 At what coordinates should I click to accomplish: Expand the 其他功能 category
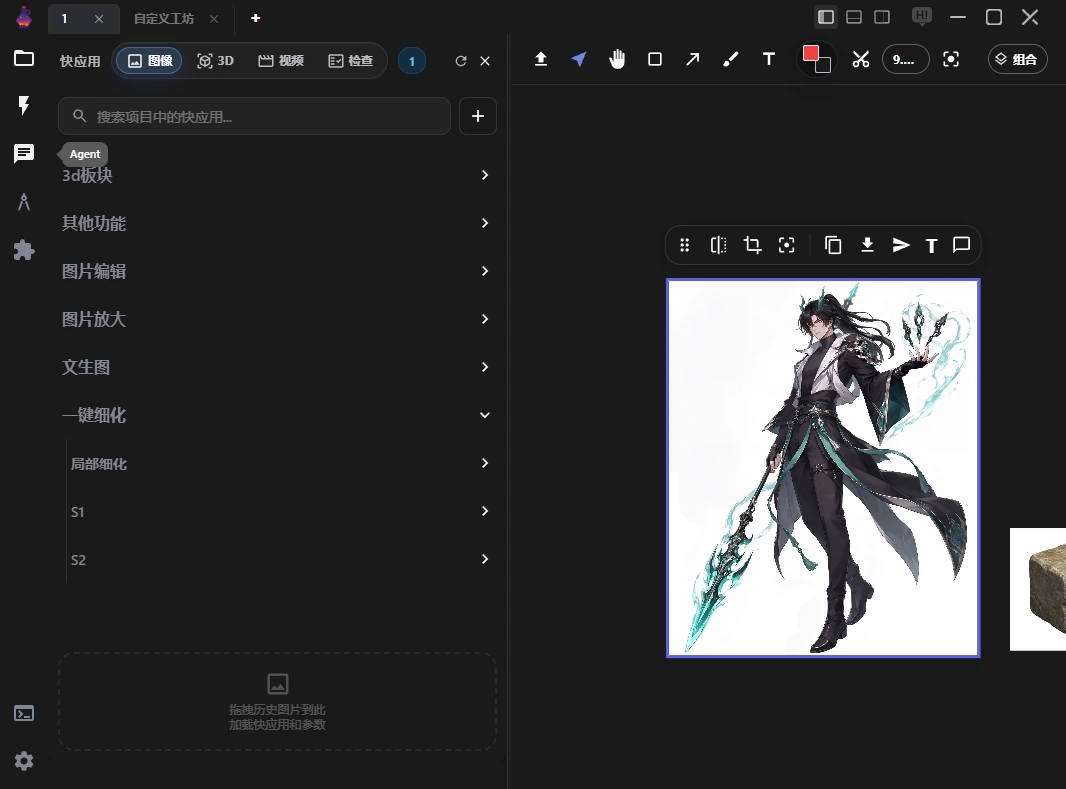click(277, 223)
